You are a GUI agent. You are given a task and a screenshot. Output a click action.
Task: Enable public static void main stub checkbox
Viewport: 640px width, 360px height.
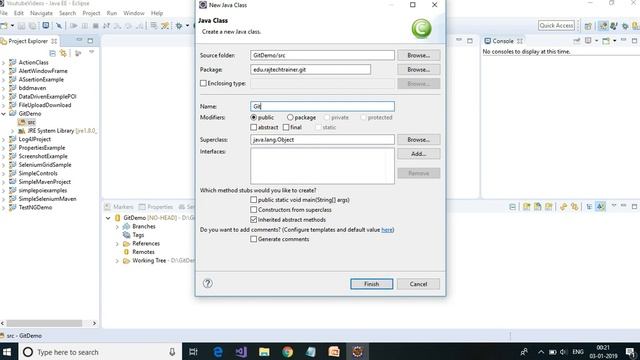pyautogui.click(x=253, y=200)
